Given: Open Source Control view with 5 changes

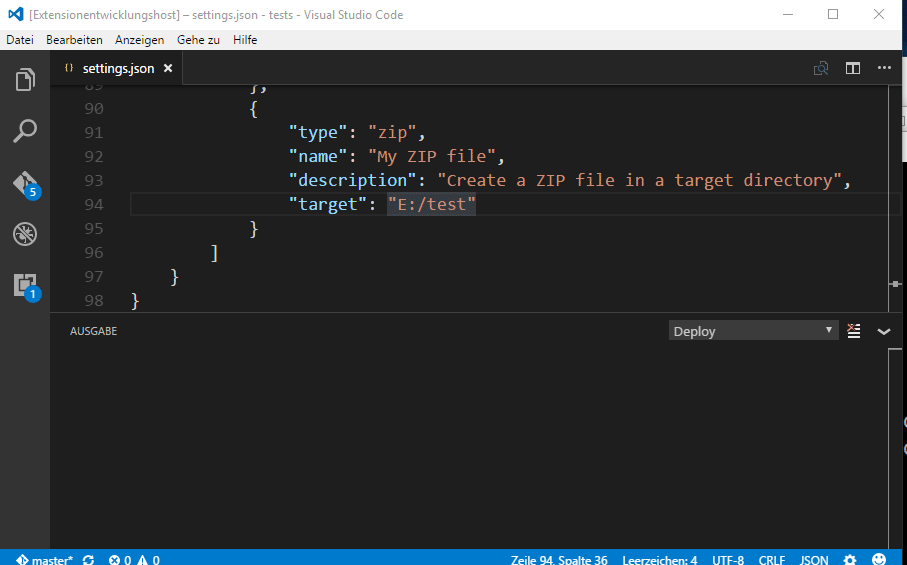Looking at the screenshot, I should [25, 184].
